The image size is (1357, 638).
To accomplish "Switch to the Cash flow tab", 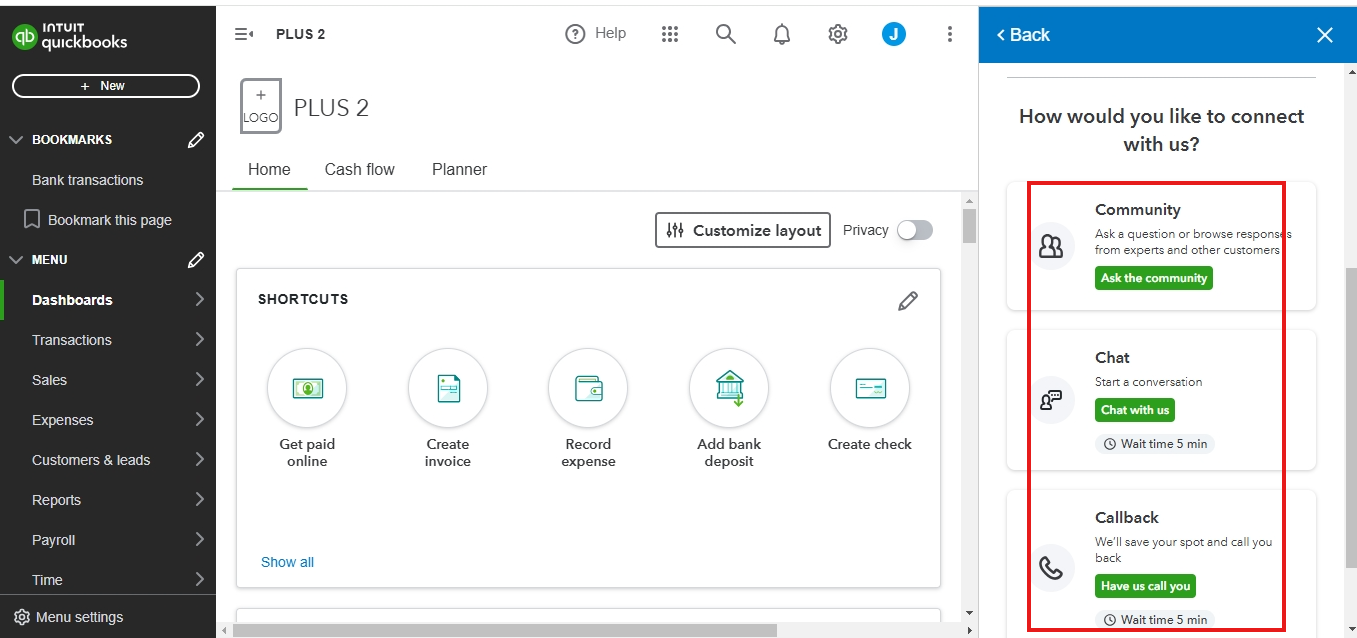I will pyautogui.click(x=360, y=169).
